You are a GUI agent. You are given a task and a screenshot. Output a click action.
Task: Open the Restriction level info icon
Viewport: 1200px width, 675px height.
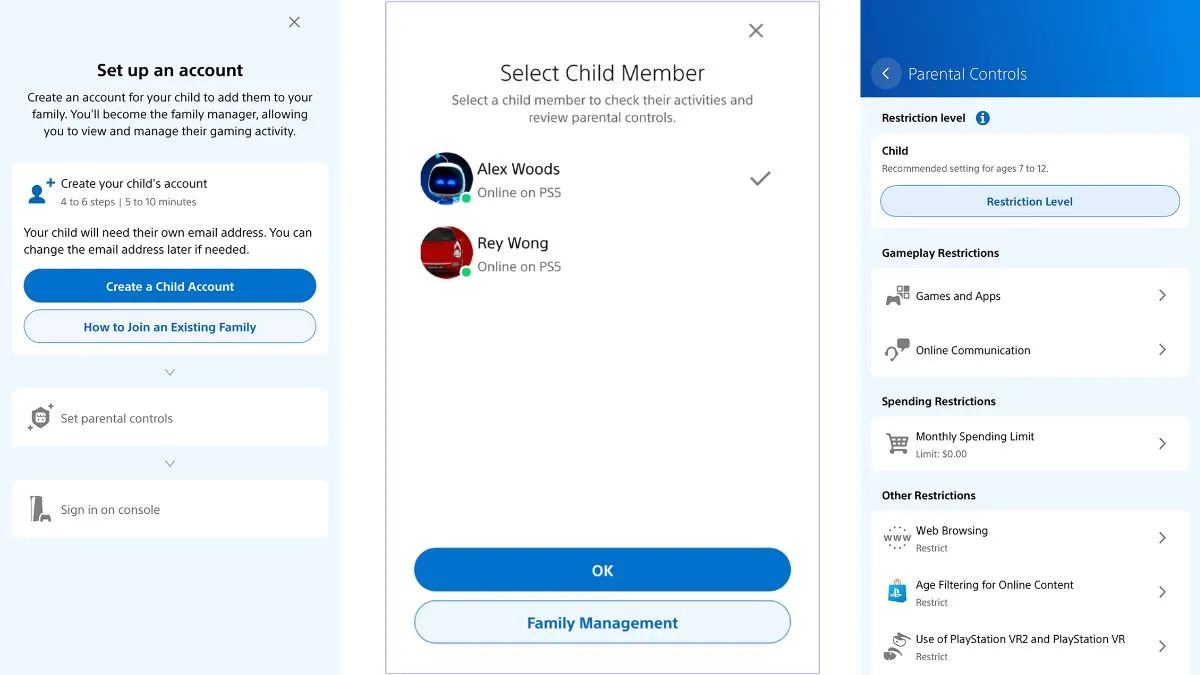[982, 118]
